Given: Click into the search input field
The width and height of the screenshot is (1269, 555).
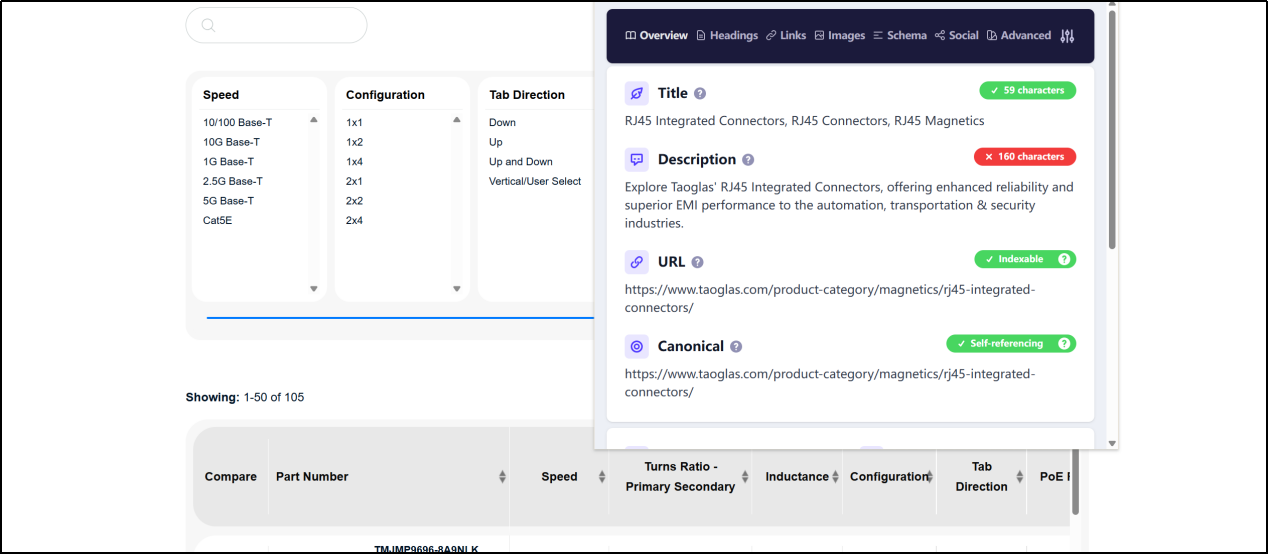Looking at the screenshot, I should (276, 25).
